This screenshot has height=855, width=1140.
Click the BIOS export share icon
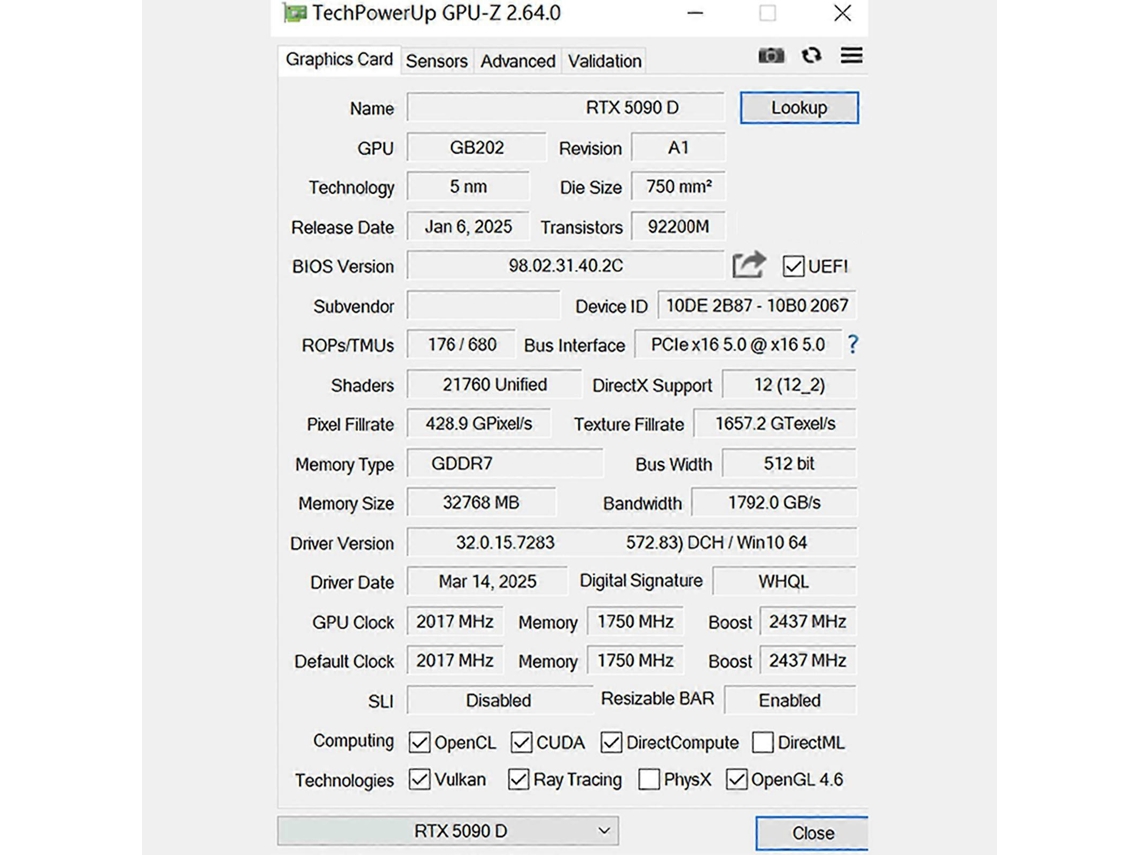(x=748, y=265)
